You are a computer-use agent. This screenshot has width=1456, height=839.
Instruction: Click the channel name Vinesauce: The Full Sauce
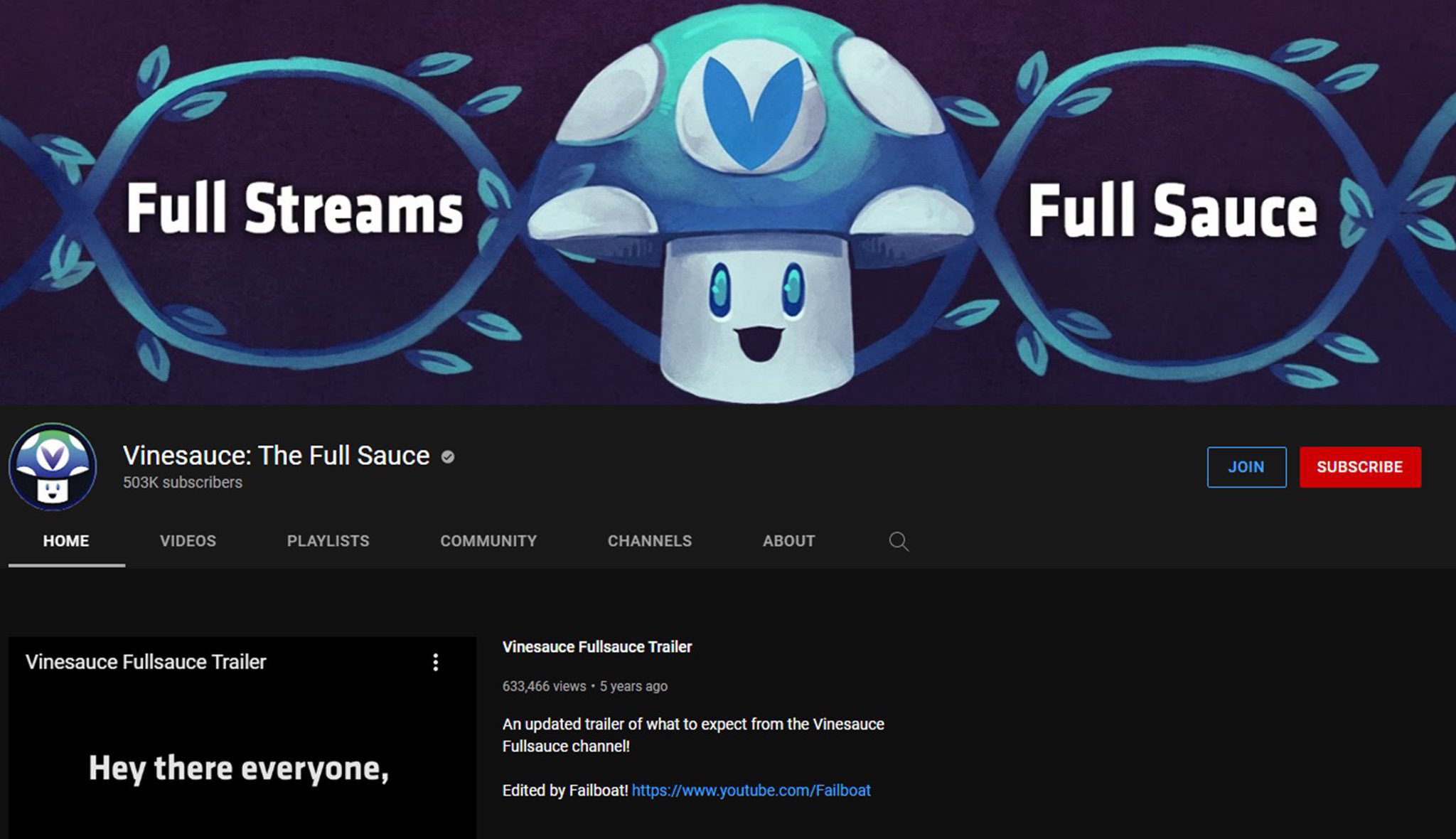[x=276, y=456]
